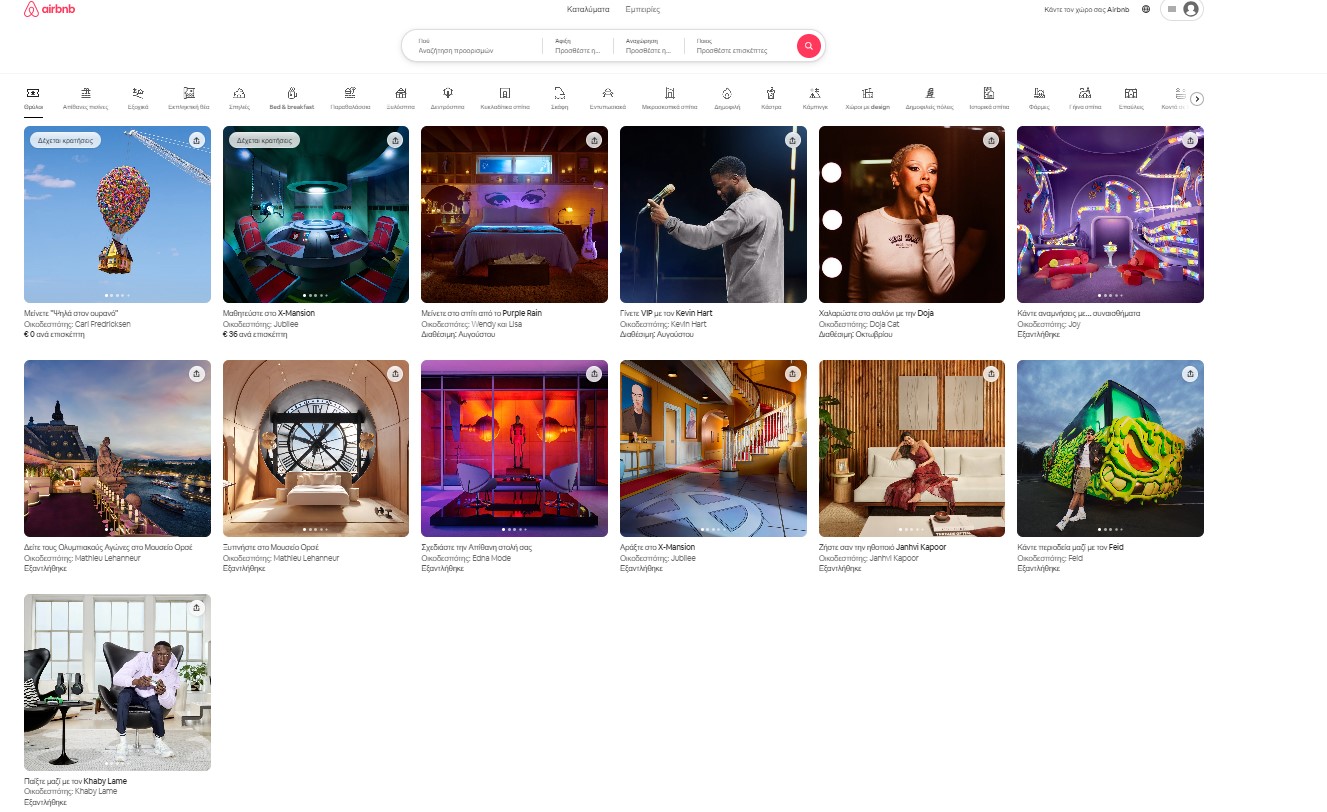Select the Bed & breakfast category
Image resolution: width=1327 pixels, height=812 pixels.
(292, 97)
